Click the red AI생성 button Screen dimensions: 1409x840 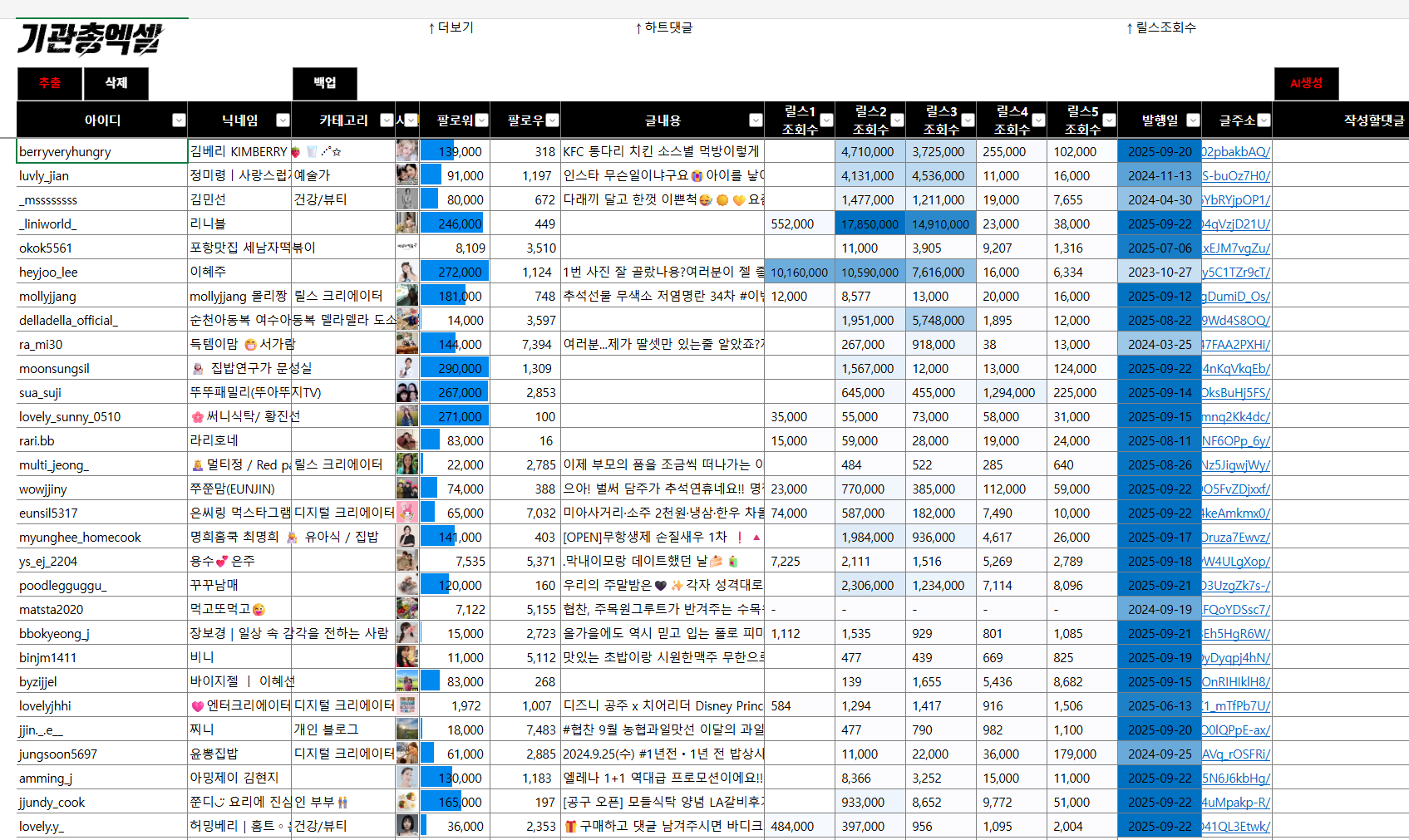(1306, 83)
